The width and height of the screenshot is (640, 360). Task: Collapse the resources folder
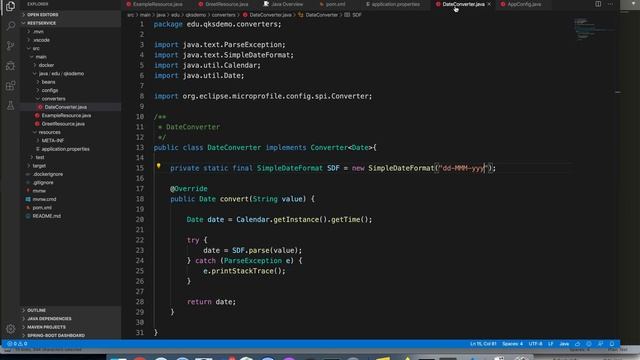(x=49, y=132)
